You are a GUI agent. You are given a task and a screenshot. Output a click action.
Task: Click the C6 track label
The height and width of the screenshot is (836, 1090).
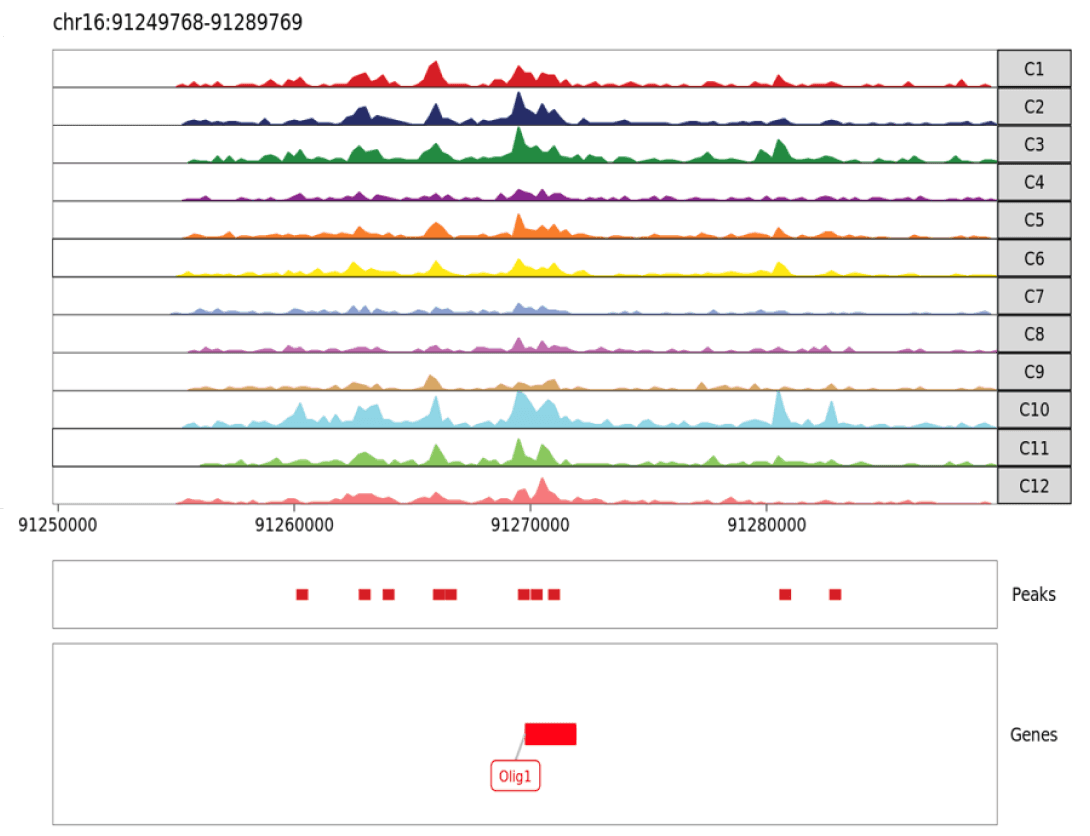coord(1034,259)
